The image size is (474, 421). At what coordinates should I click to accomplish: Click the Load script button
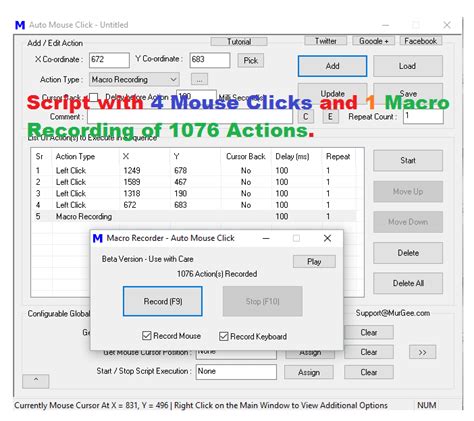pos(408,66)
